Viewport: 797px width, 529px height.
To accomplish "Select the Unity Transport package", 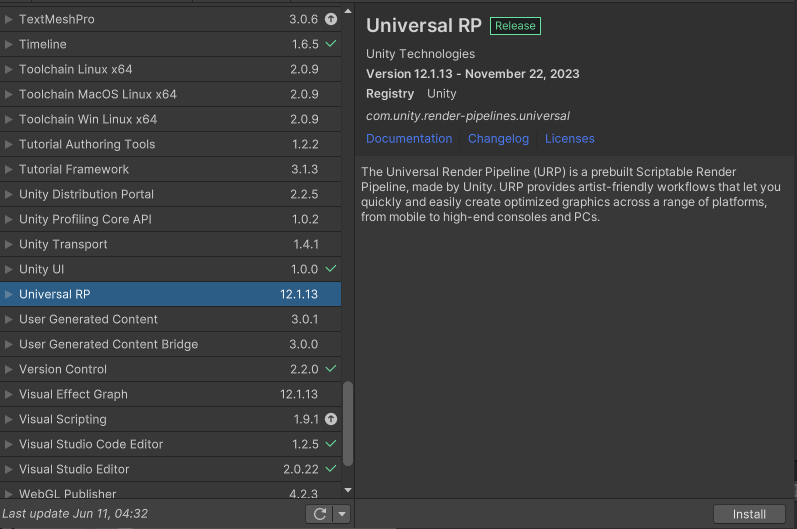I will 170,244.
